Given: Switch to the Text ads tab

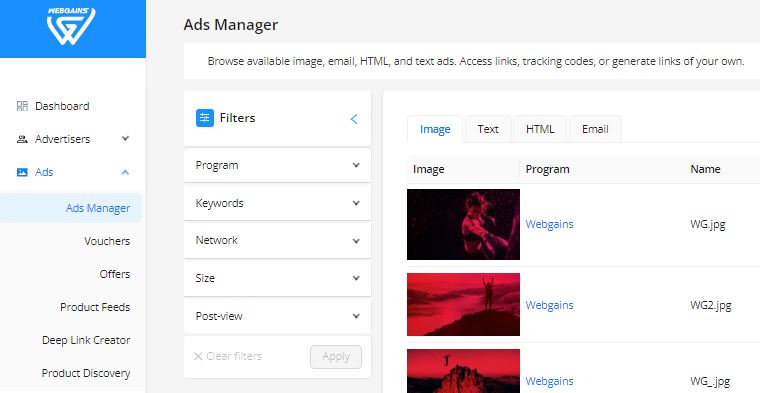Looking at the screenshot, I should (x=488, y=129).
